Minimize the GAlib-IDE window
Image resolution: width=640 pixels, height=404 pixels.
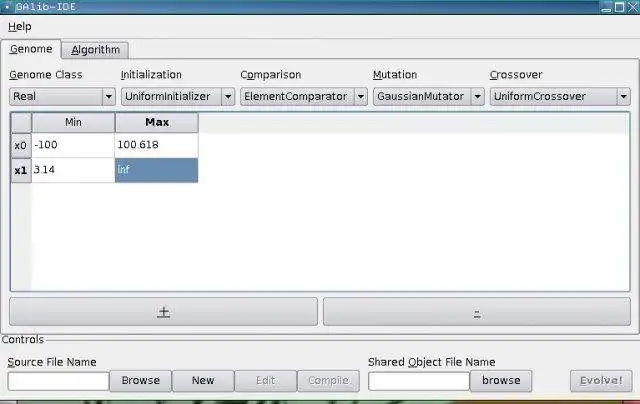pyautogui.click(x=607, y=7)
